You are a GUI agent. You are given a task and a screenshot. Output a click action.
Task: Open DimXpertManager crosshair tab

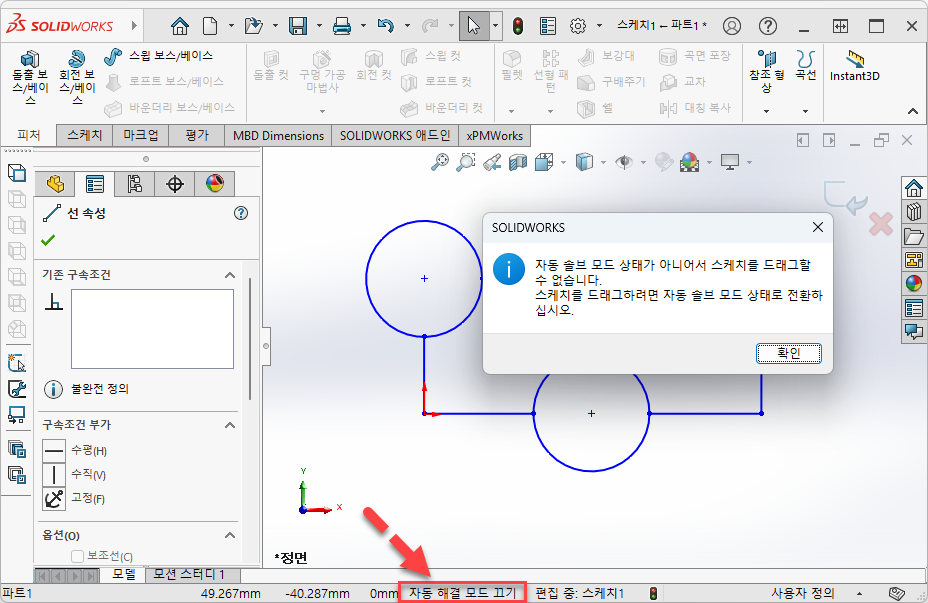(x=175, y=184)
